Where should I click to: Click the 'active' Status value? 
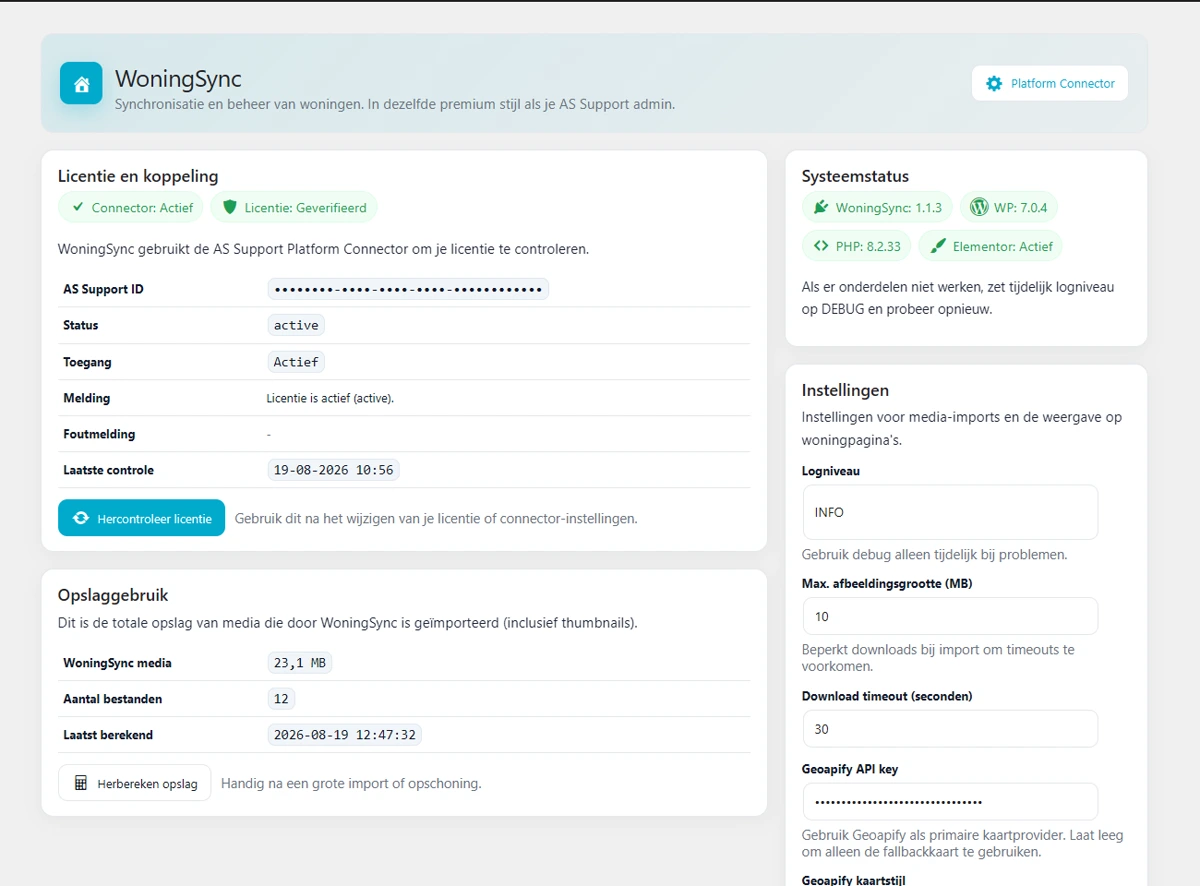pos(296,325)
